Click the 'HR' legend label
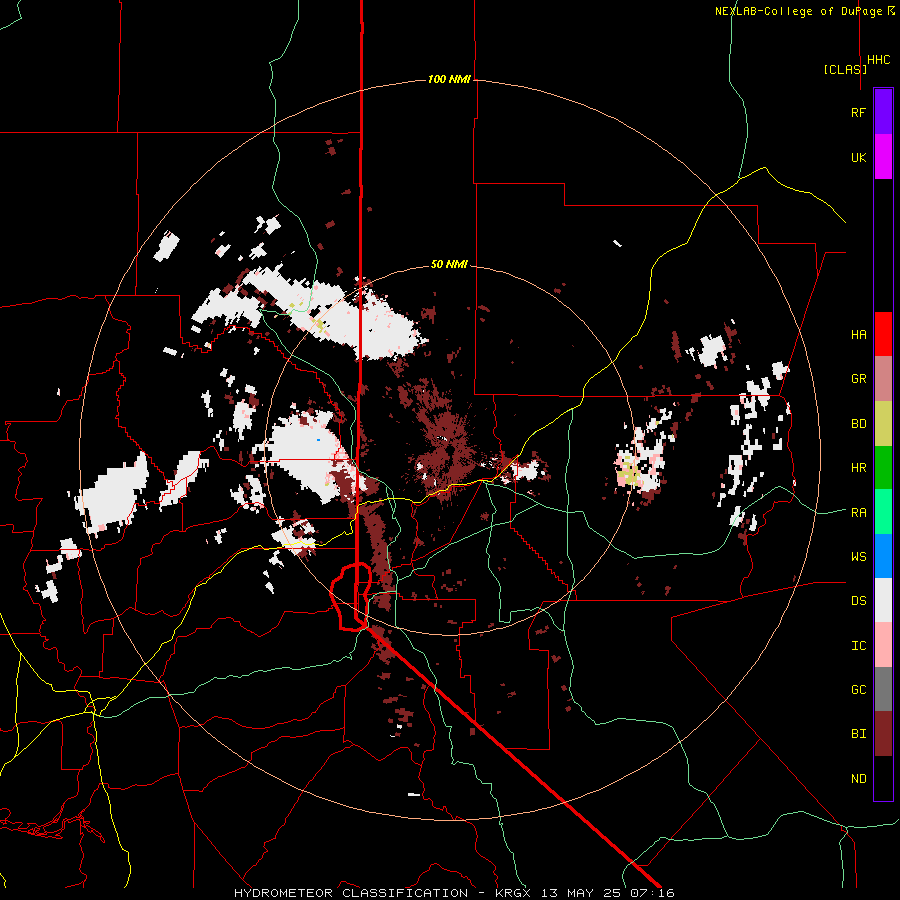This screenshot has height=900, width=900. 858,468
